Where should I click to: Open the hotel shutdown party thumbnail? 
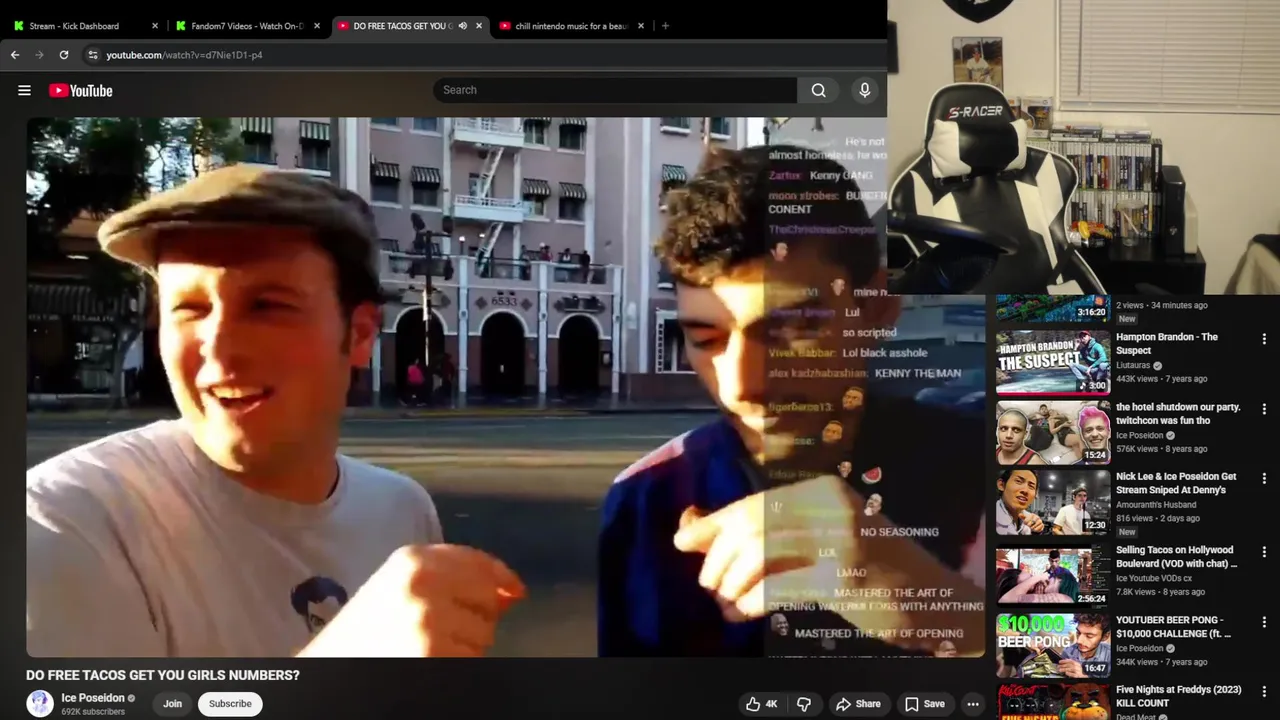pos(1053,432)
